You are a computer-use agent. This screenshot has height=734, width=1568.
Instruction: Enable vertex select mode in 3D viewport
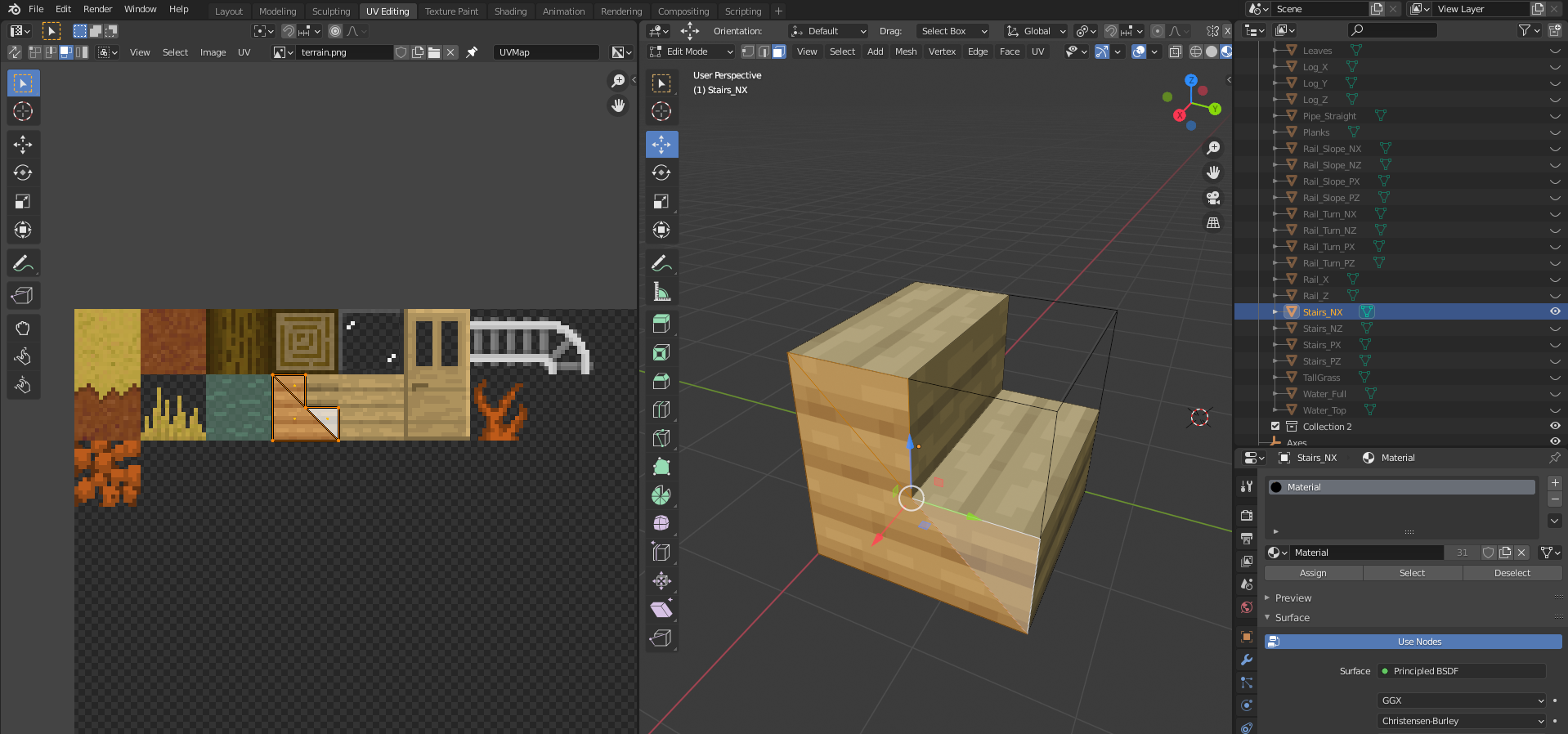pyautogui.click(x=748, y=51)
